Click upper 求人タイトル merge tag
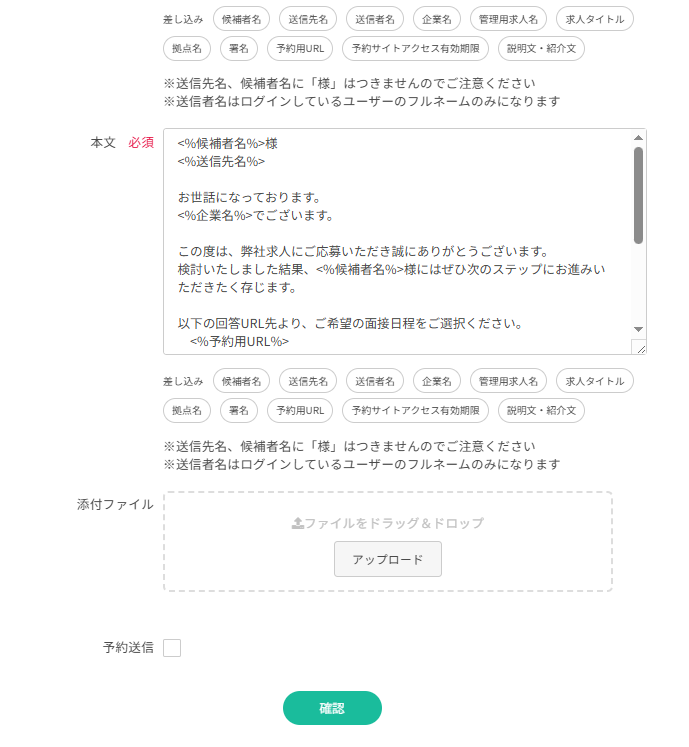The image size is (689, 747). [595, 19]
